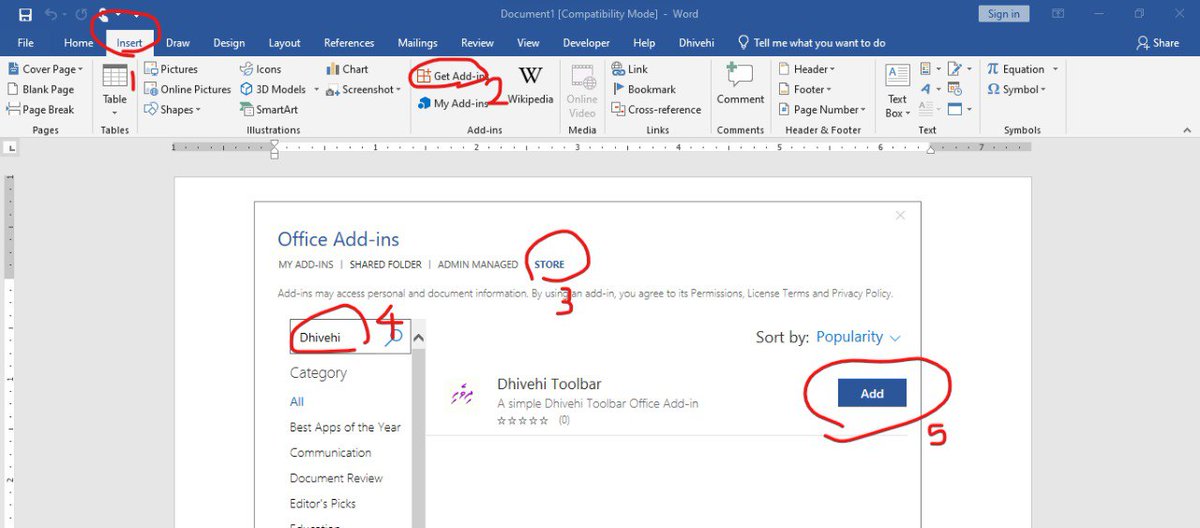Switch to the Draw tab
The height and width of the screenshot is (528, 1200).
tap(178, 43)
